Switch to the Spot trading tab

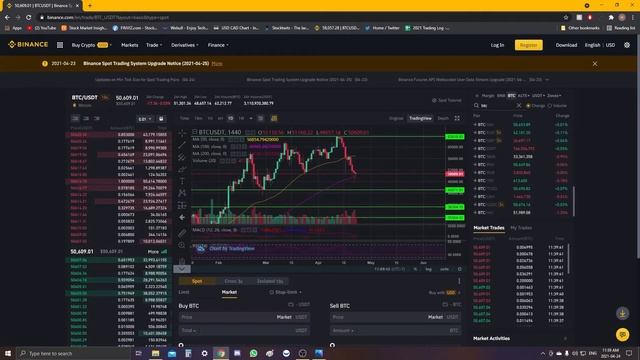click(x=197, y=281)
